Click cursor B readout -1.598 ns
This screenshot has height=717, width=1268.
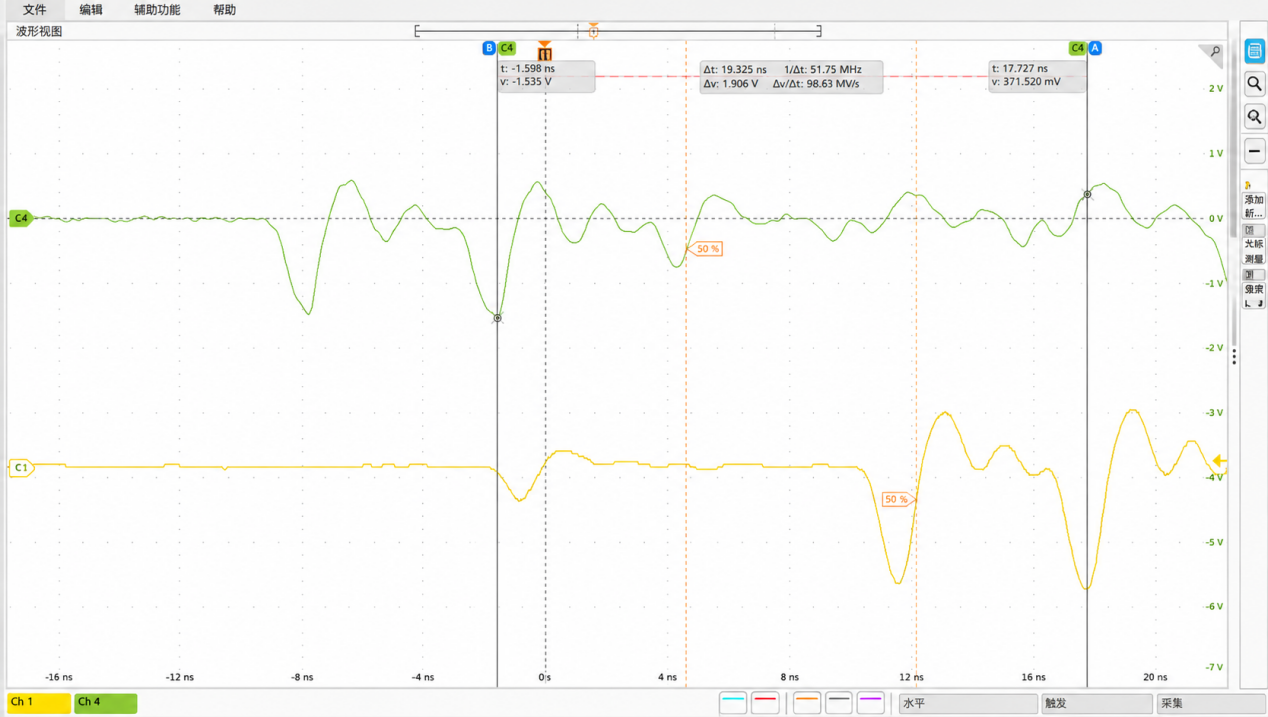546,76
